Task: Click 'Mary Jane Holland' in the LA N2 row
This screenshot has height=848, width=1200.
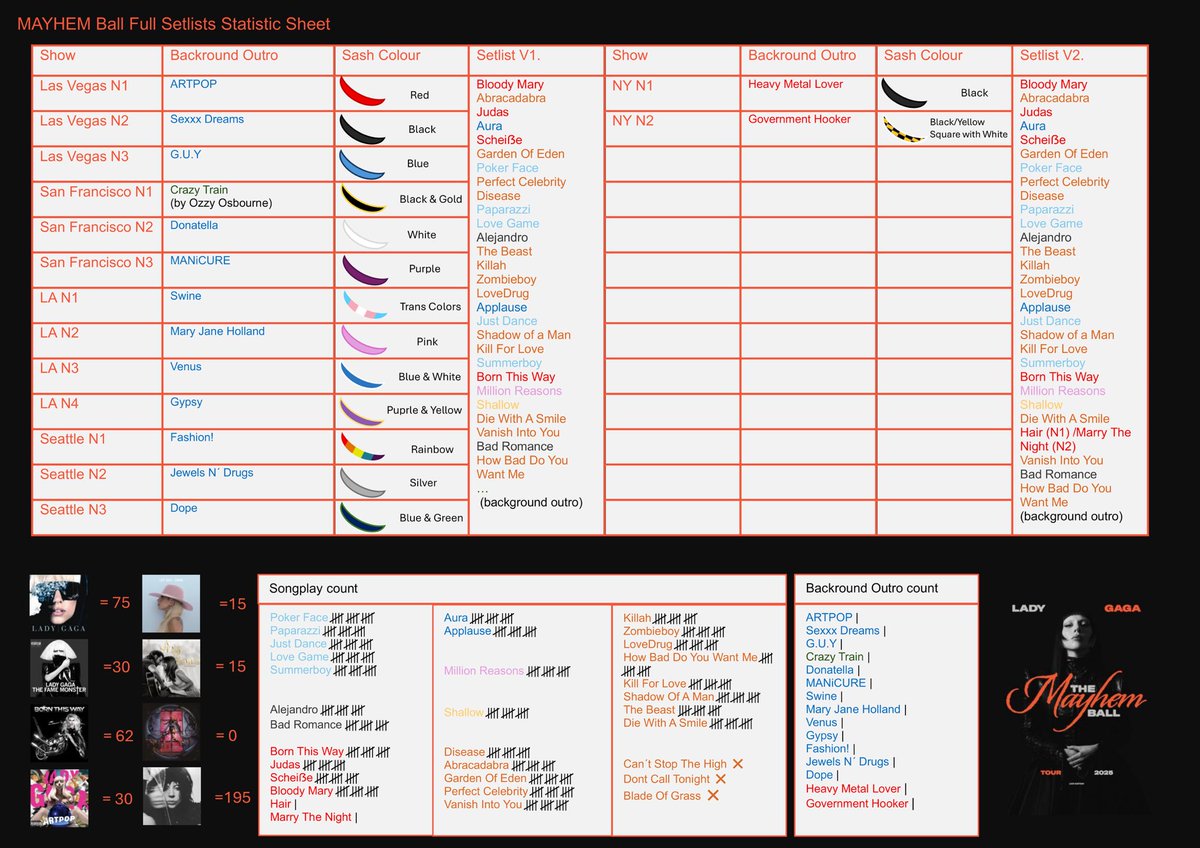Action: 217,331
